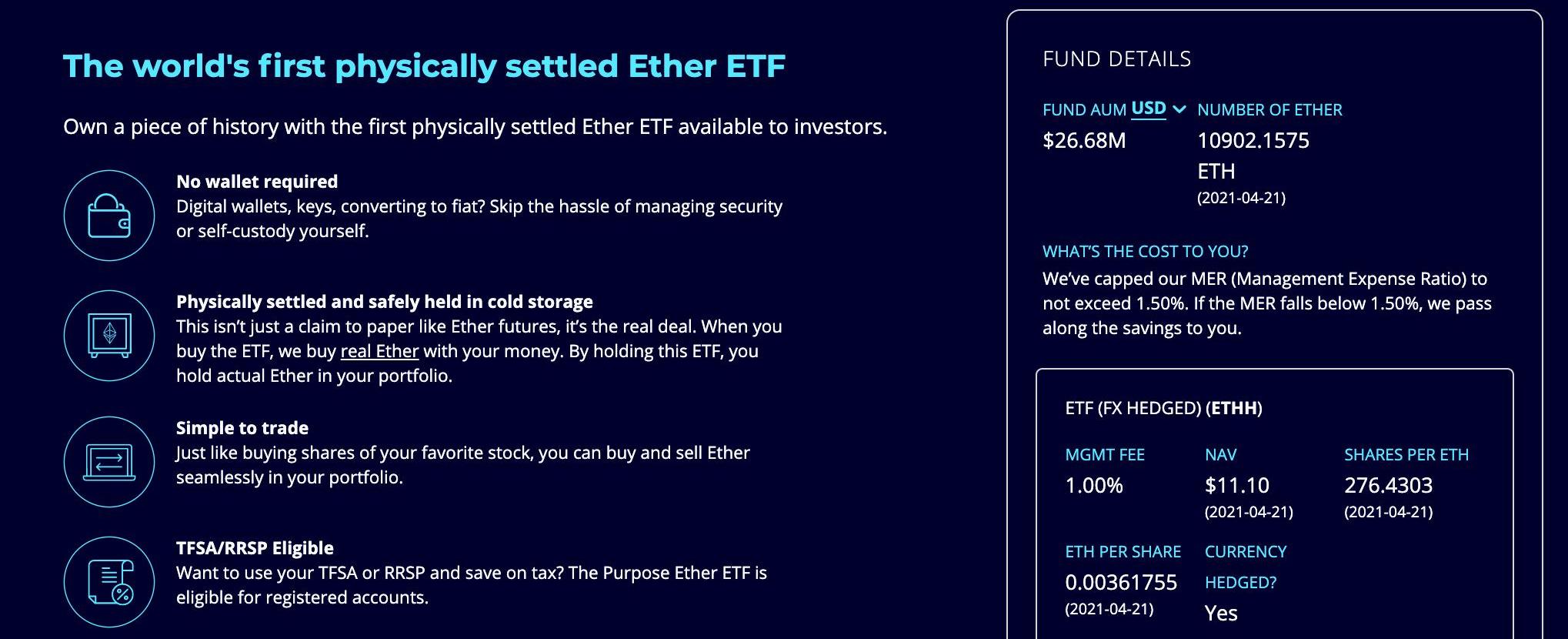The height and width of the screenshot is (639, 1568).
Task: Click the MGMT FEE 1.00% value
Action: tap(1094, 486)
